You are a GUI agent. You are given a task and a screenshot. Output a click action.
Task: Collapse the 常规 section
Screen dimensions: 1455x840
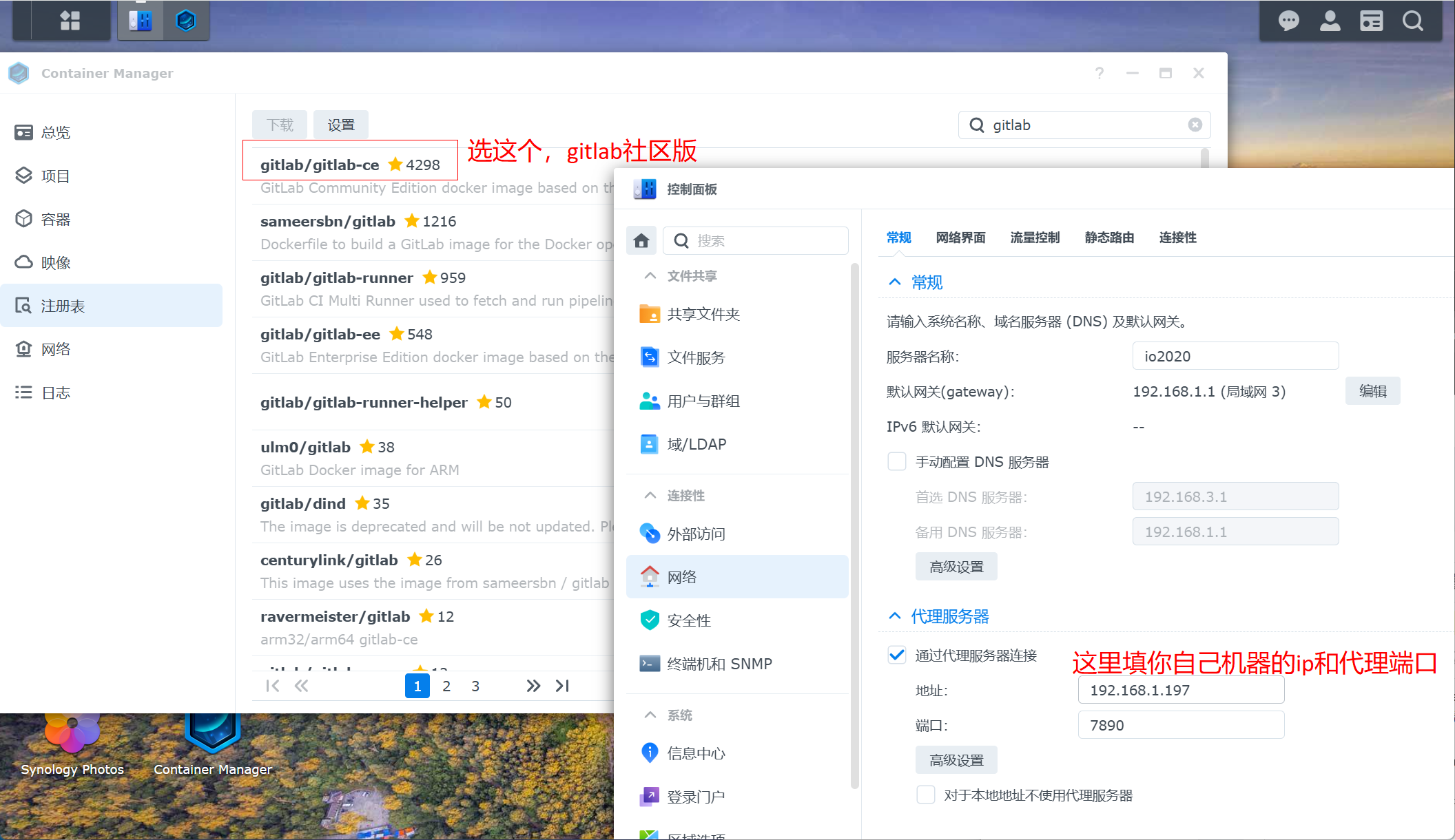click(x=894, y=282)
